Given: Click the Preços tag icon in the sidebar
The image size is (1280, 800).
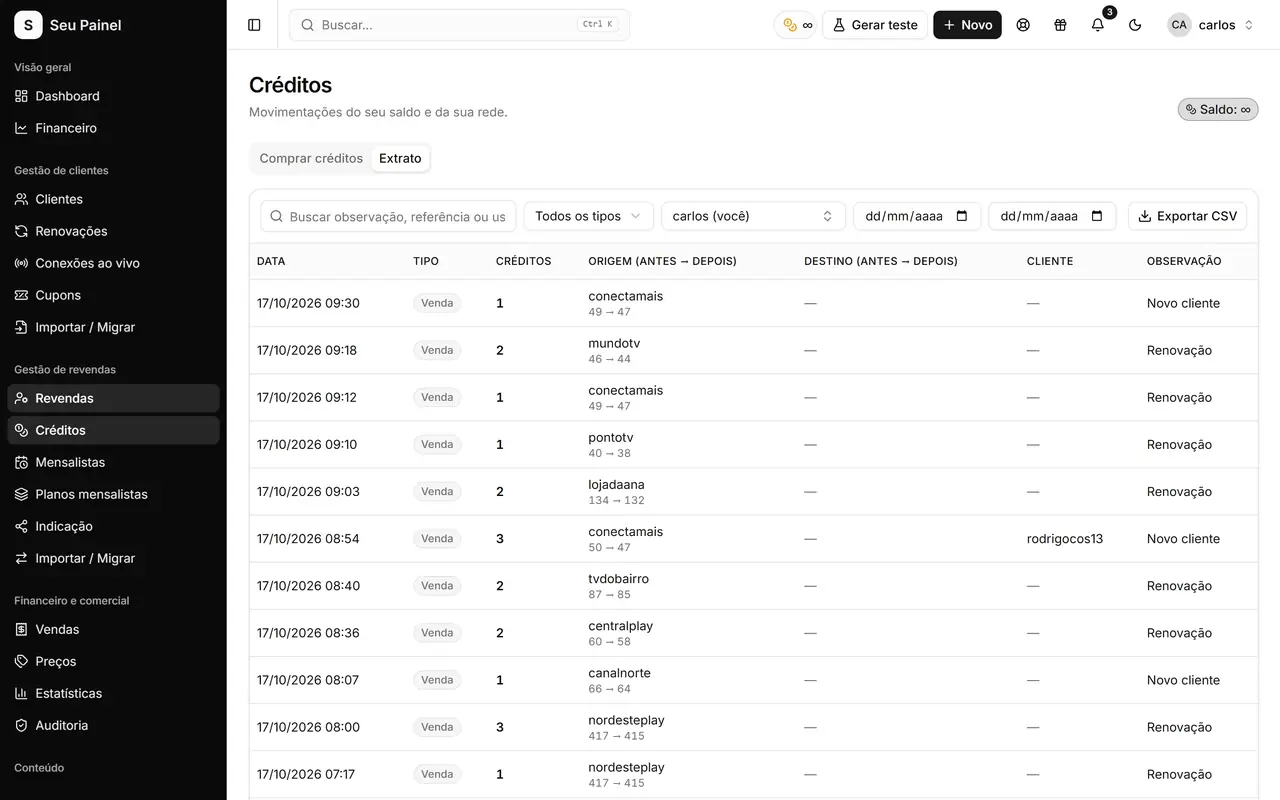Looking at the screenshot, I should coord(21,661).
